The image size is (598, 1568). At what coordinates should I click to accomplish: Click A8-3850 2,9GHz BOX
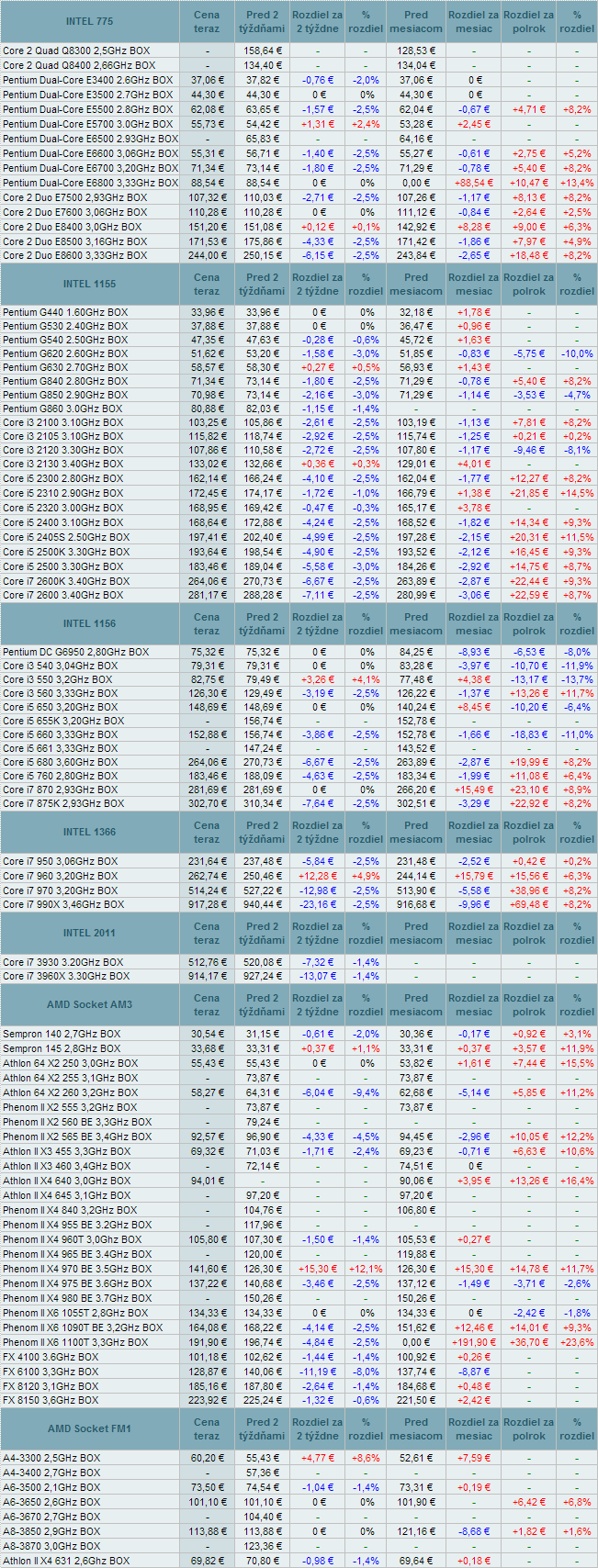pyautogui.click(x=51, y=1531)
